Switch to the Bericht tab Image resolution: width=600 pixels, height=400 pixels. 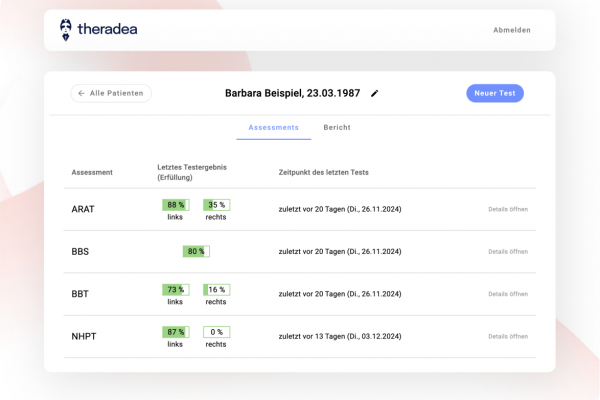tap(337, 128)
